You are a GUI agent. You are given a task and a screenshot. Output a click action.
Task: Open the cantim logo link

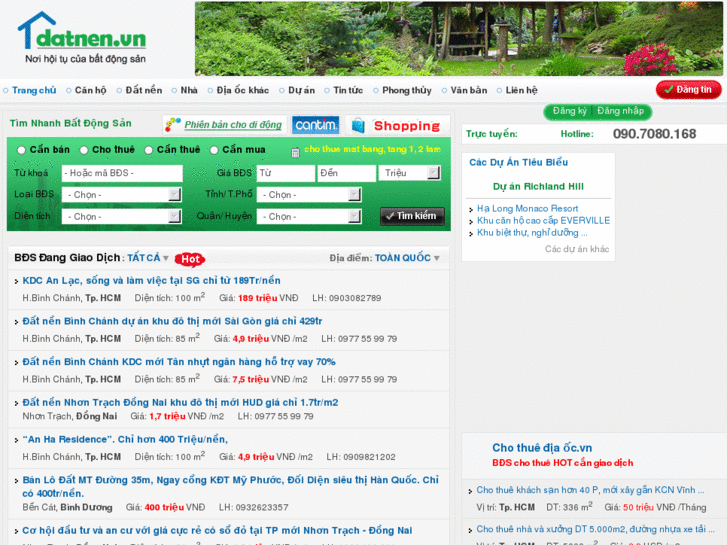[x=315, y=125]
